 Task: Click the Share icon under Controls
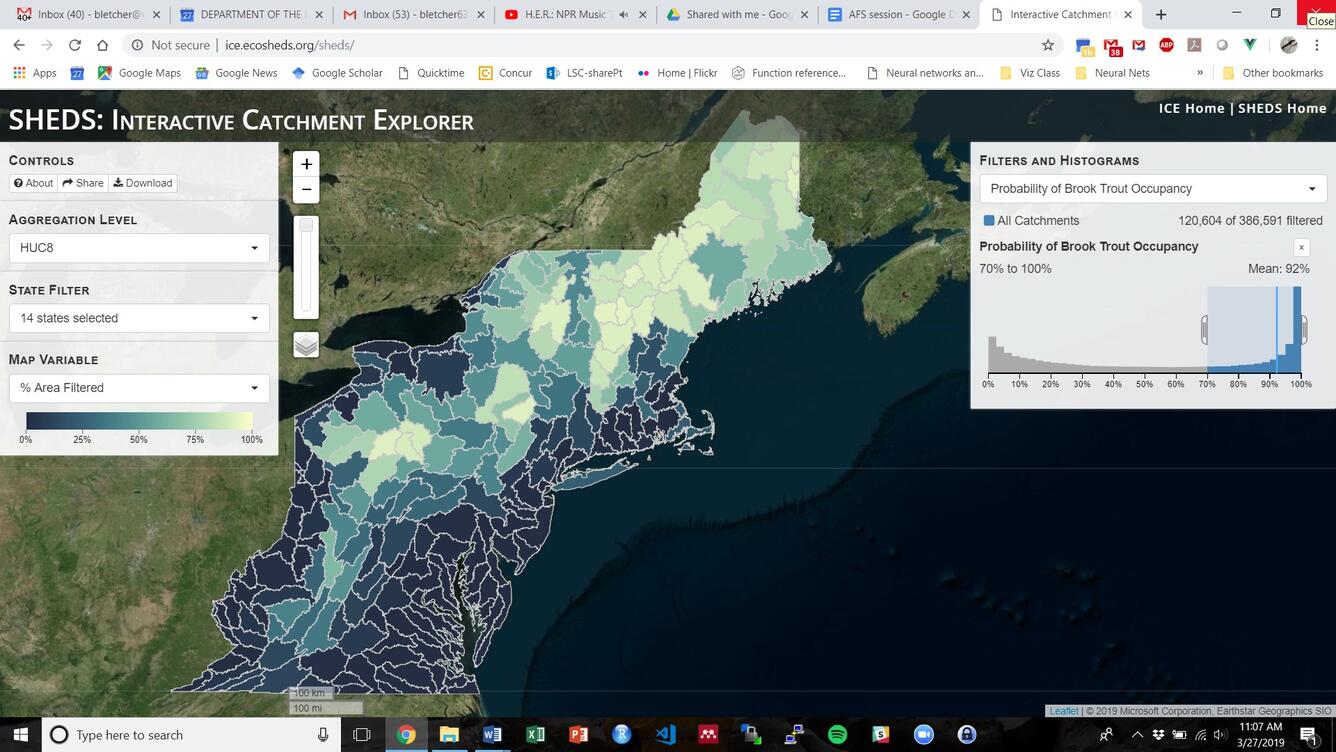(82, 182)
